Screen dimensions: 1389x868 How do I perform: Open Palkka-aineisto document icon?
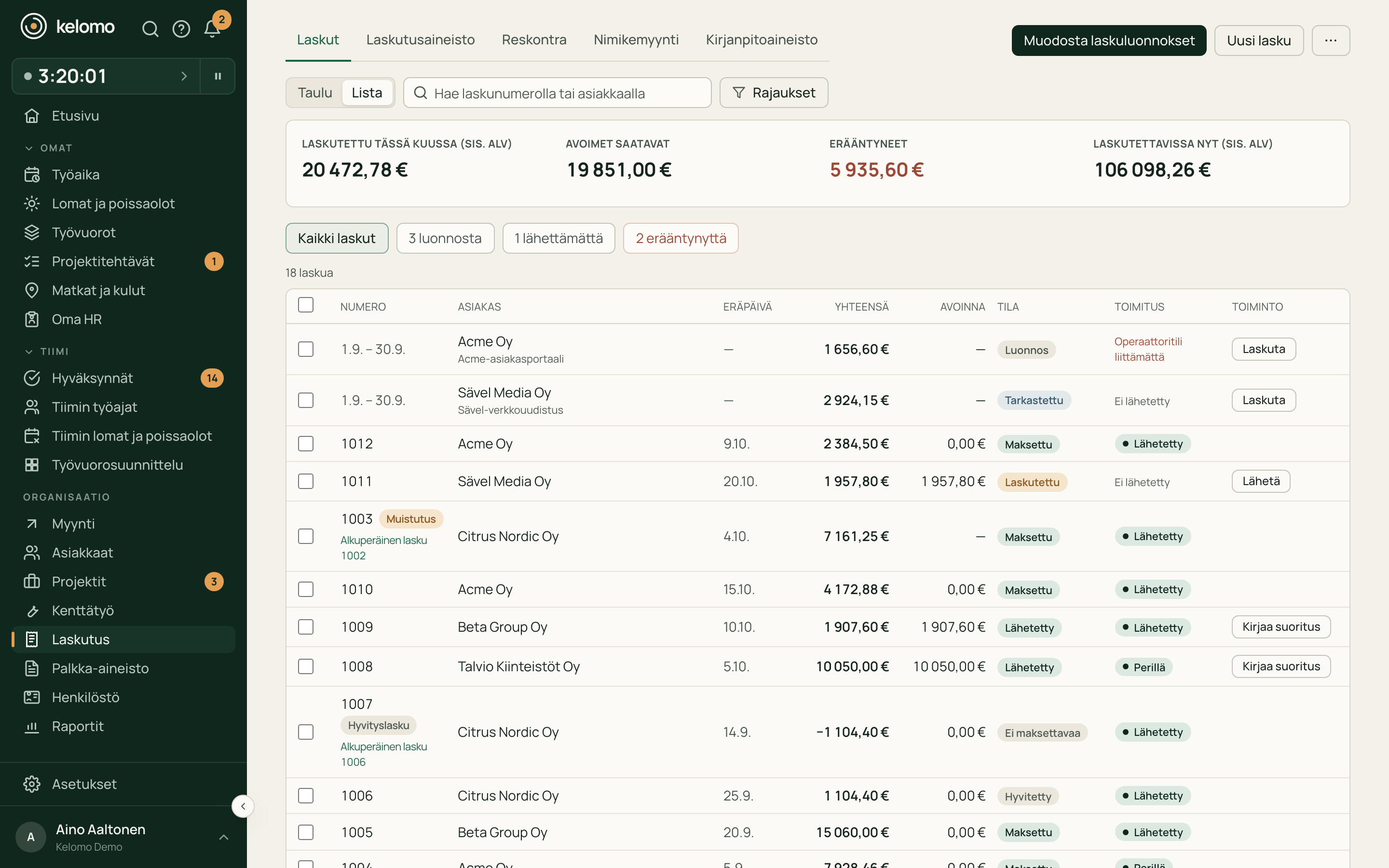click(32, 668)
